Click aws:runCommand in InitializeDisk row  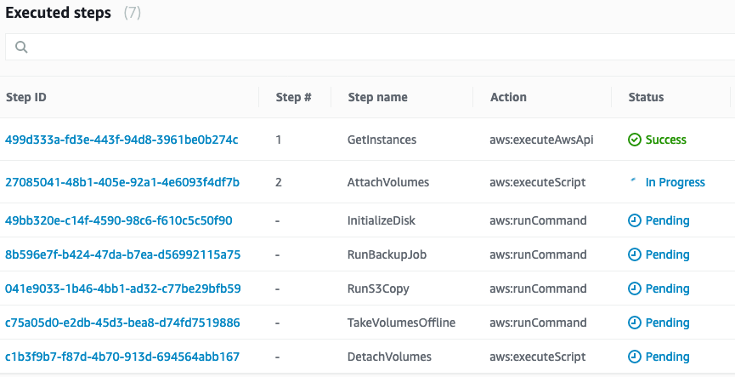pos(538,221)
